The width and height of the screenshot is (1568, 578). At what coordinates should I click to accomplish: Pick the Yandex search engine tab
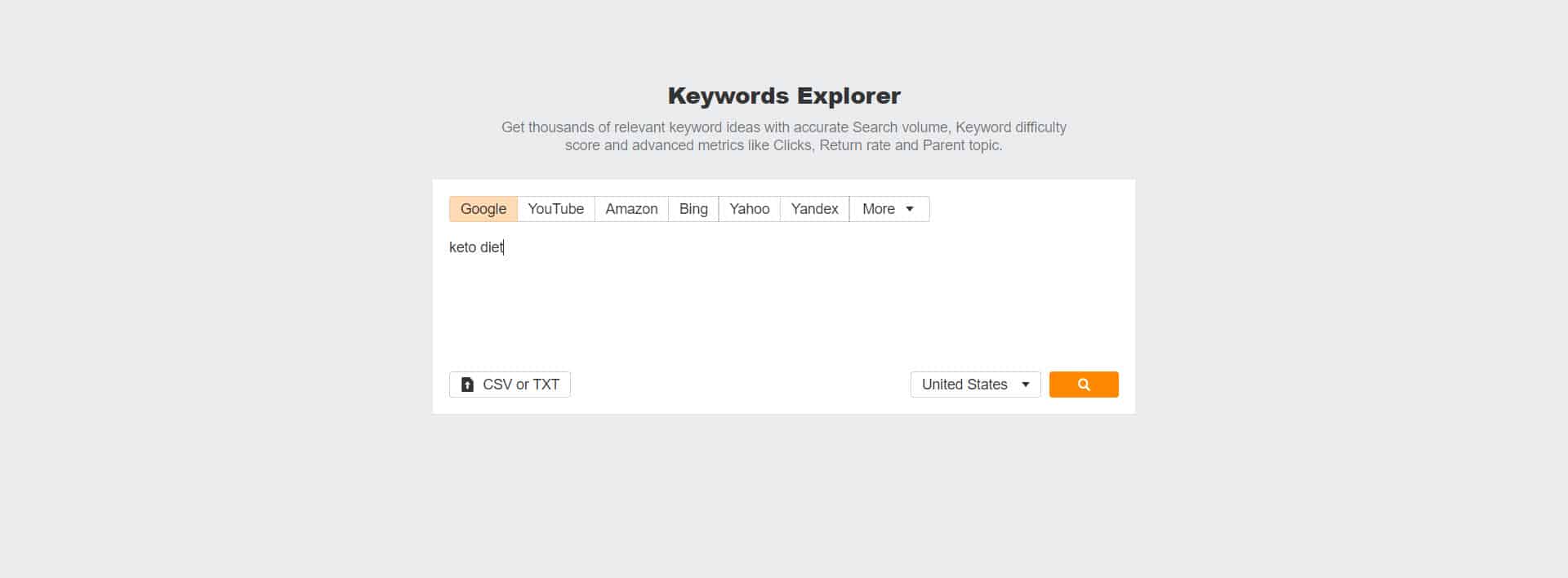(815, 209)
